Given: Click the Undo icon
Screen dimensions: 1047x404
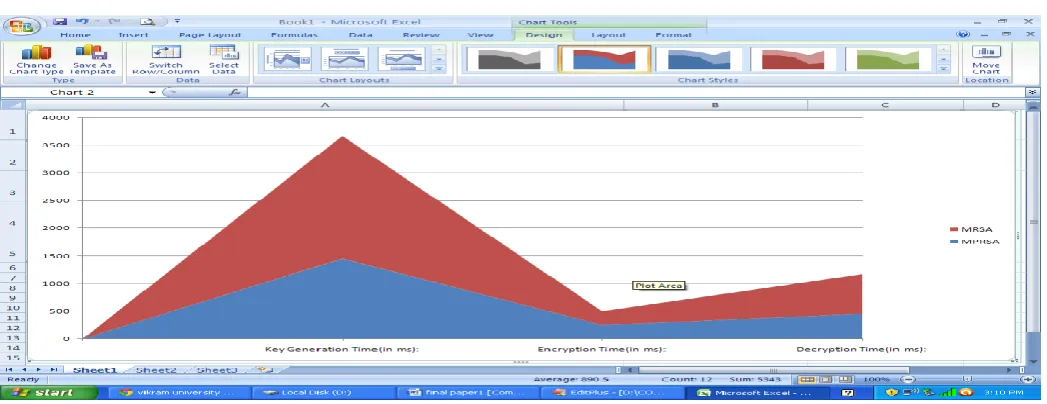Looking at the screenshot, I should click(x=83, y=22).
